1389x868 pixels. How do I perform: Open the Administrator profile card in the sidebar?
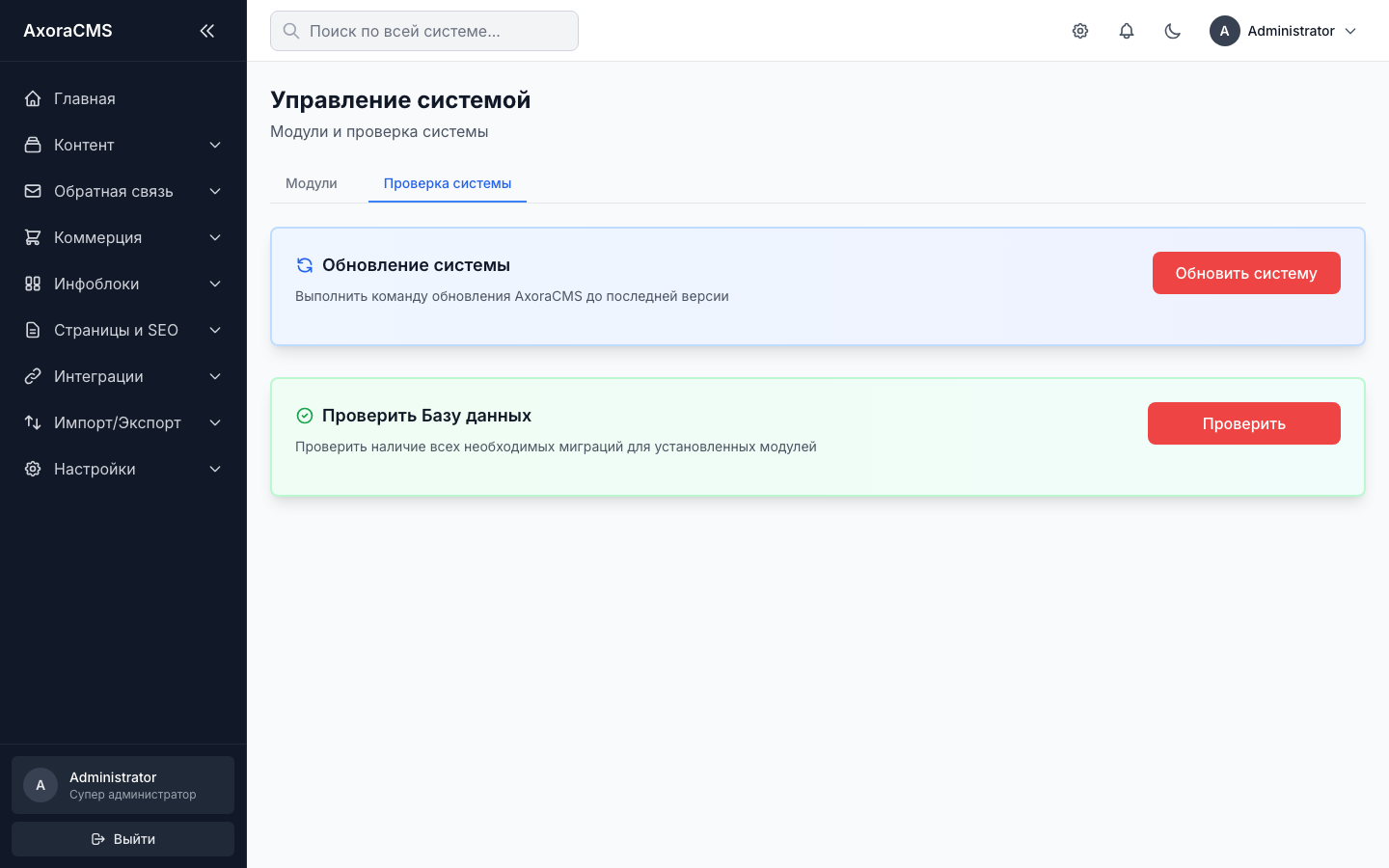point(123,785)
